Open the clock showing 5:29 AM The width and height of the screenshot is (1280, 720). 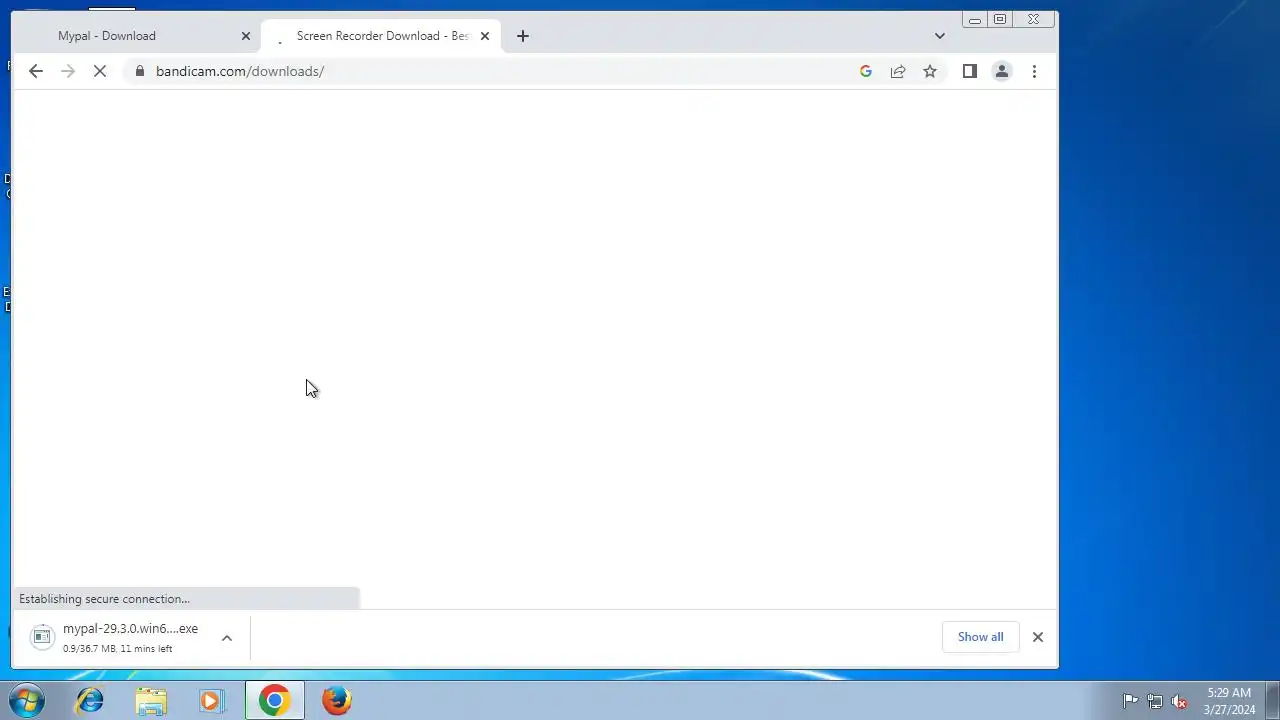pyautogui.click(x=1229, y=701)
